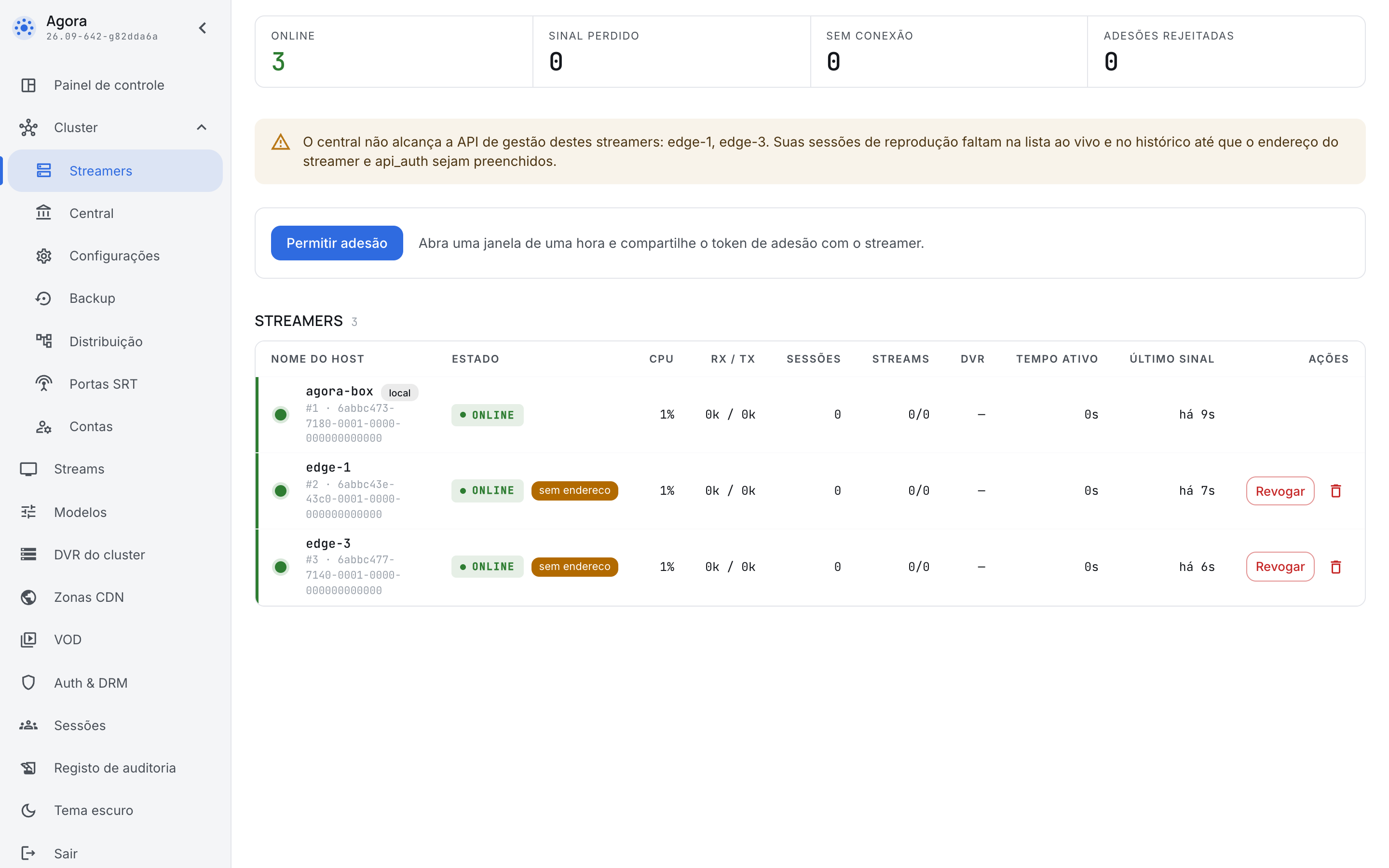Screen dimensions: 1389x868
Task: Open Configurações gear icon
Action: pos(43,256)
